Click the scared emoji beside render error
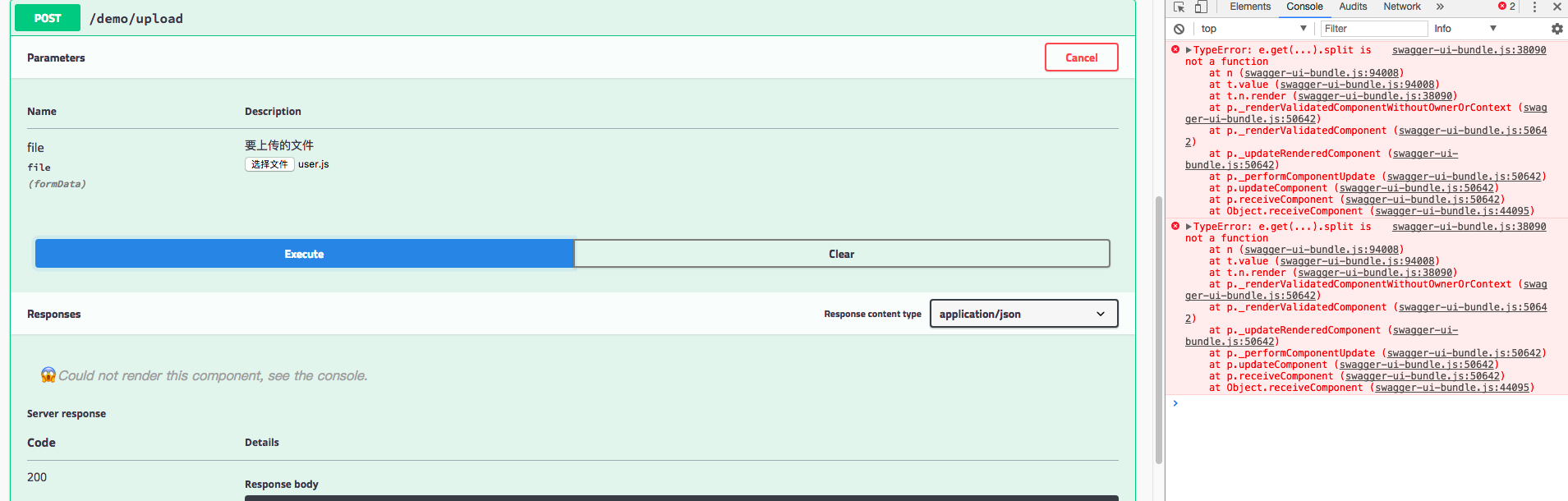The image size is (1568, 501). coord(48,375)
